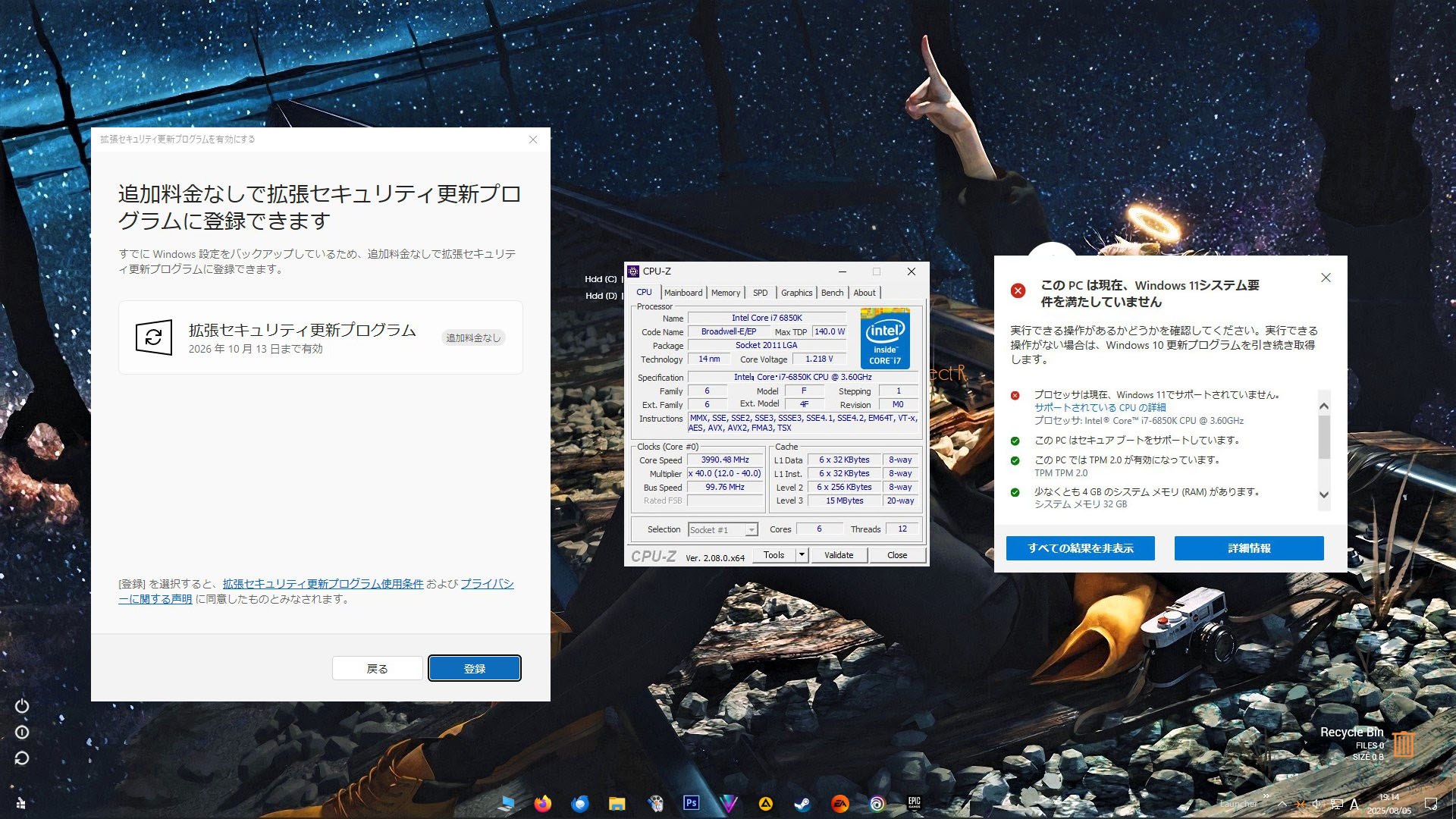Image resolution: width=1456 pixels, height=819 pixels.
Task: Click the power icon on the desktop widget
Action: [22, 706]
